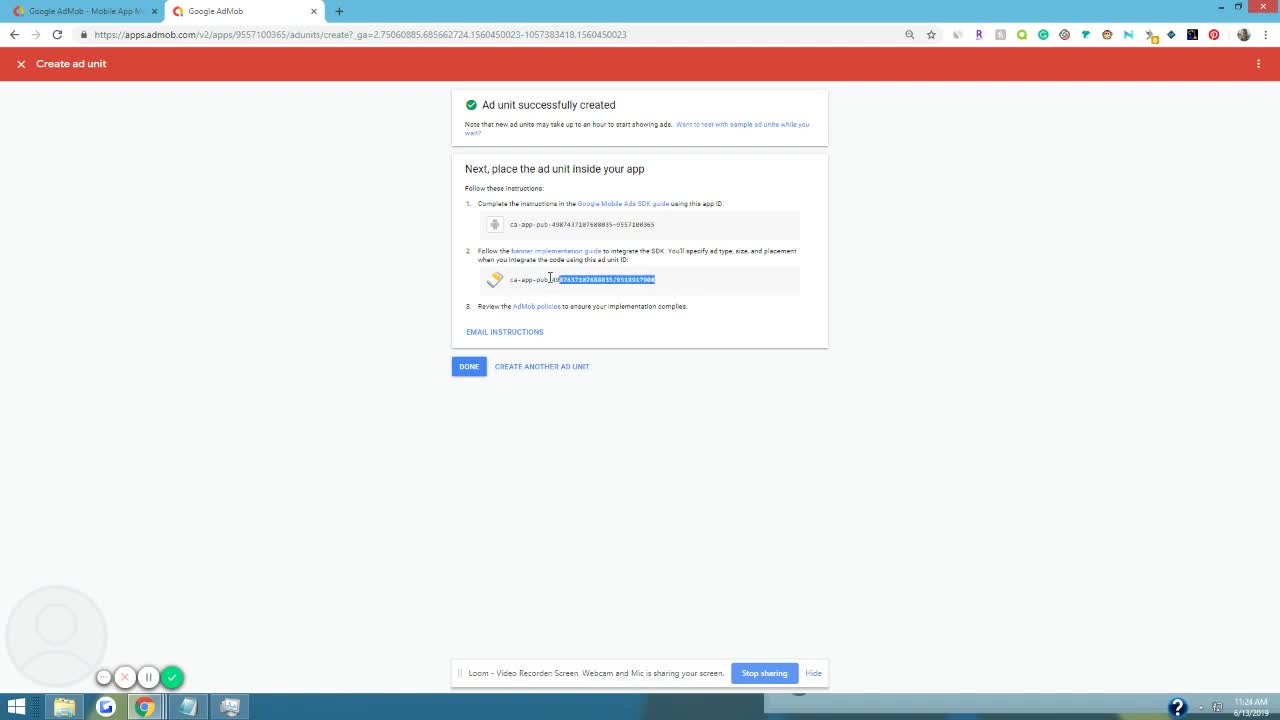Click the banner ad unit icon beside ad unit ID

click(495, 280)
